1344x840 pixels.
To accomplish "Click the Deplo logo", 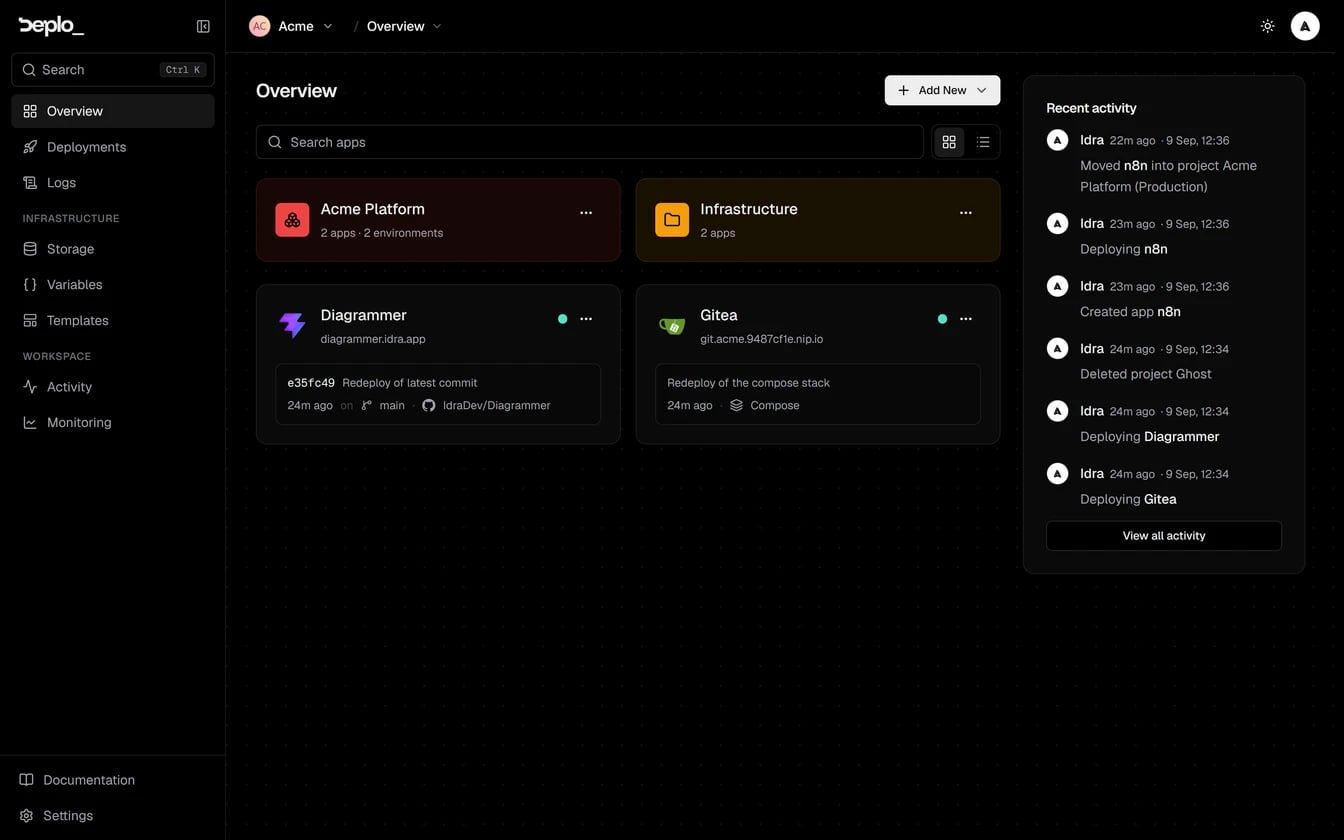I will pos(51,26).
